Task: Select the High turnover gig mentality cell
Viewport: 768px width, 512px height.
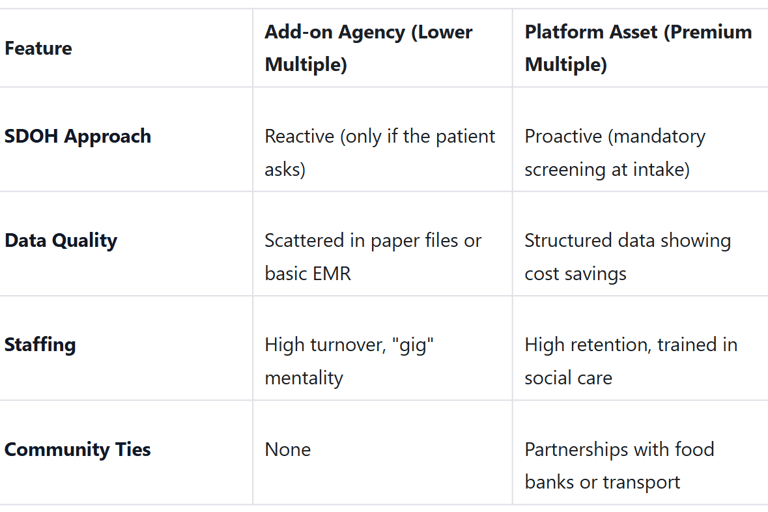Action: 349,361
